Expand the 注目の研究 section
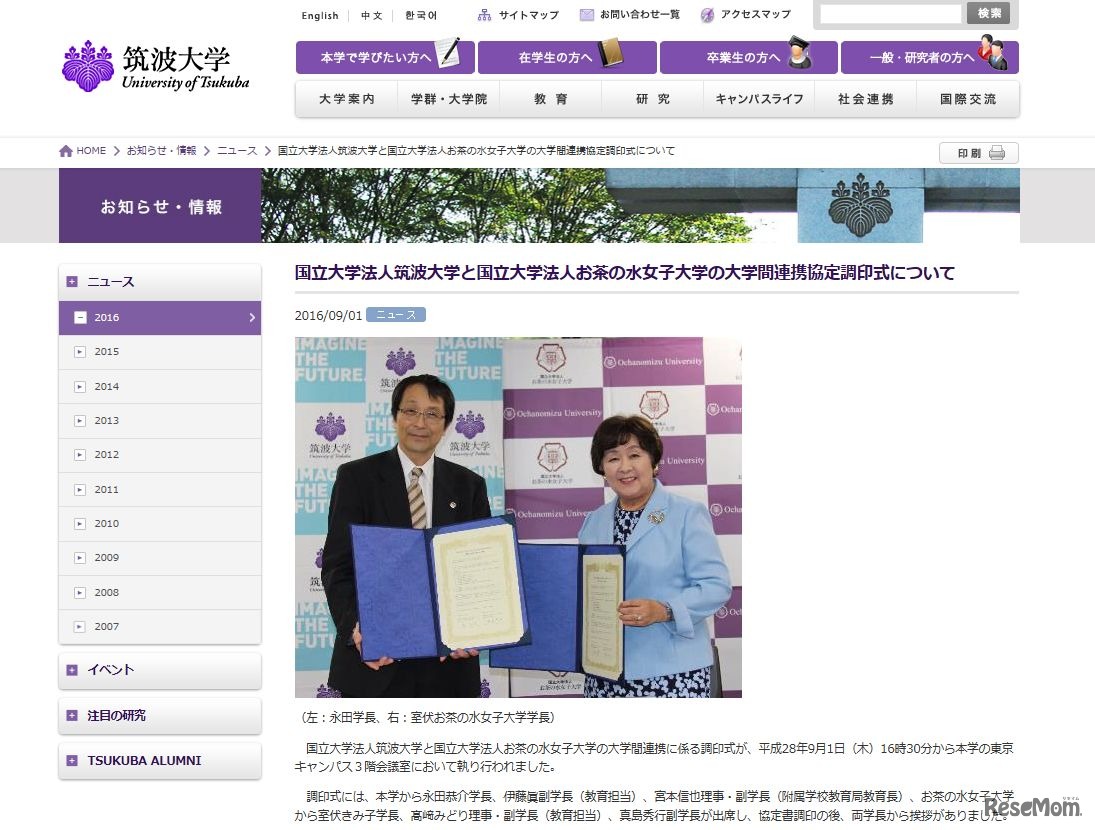Image resolution: width=1095 pixels, height=830 pixels. (160, 716)
